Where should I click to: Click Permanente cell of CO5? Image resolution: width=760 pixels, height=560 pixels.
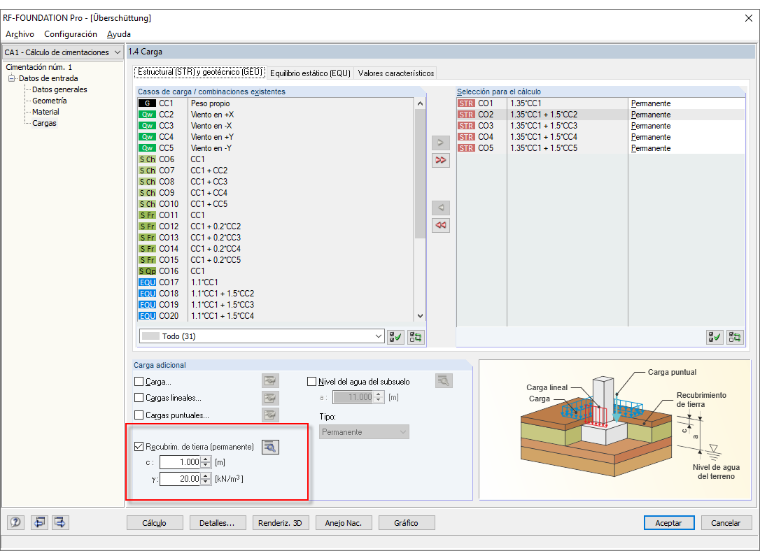pyautogui.click(x=687, y=148)
